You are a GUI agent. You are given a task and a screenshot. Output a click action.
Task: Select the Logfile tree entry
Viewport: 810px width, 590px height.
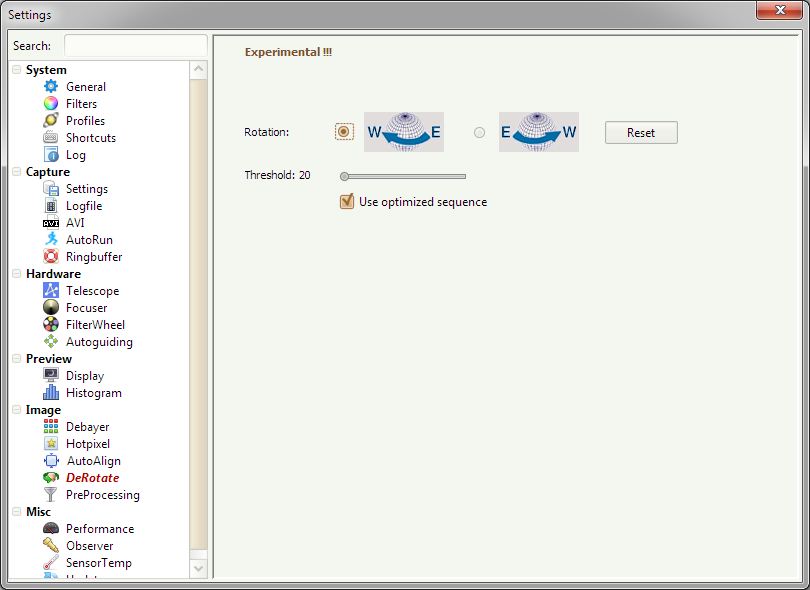tap(84, 206)
